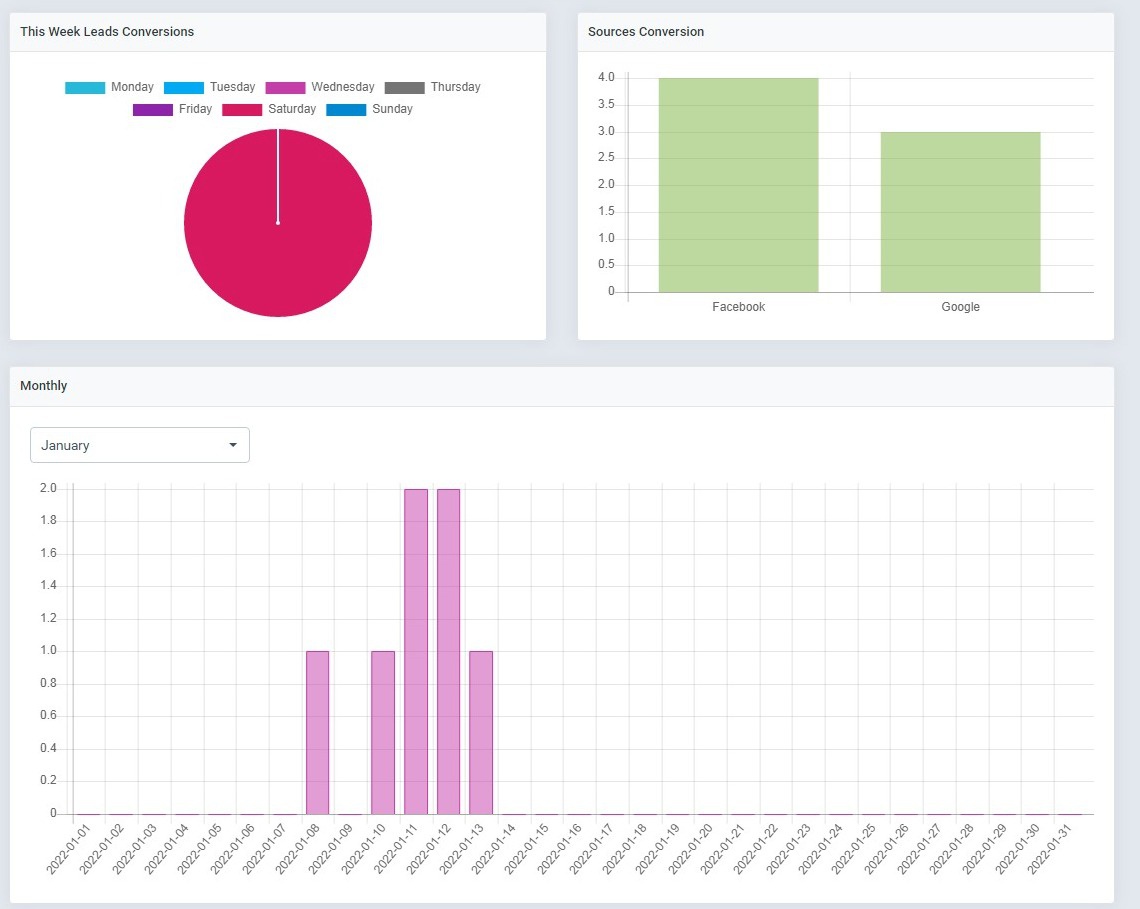
Task: Click the red Saturday pie slice
Action: click(278, 250)
